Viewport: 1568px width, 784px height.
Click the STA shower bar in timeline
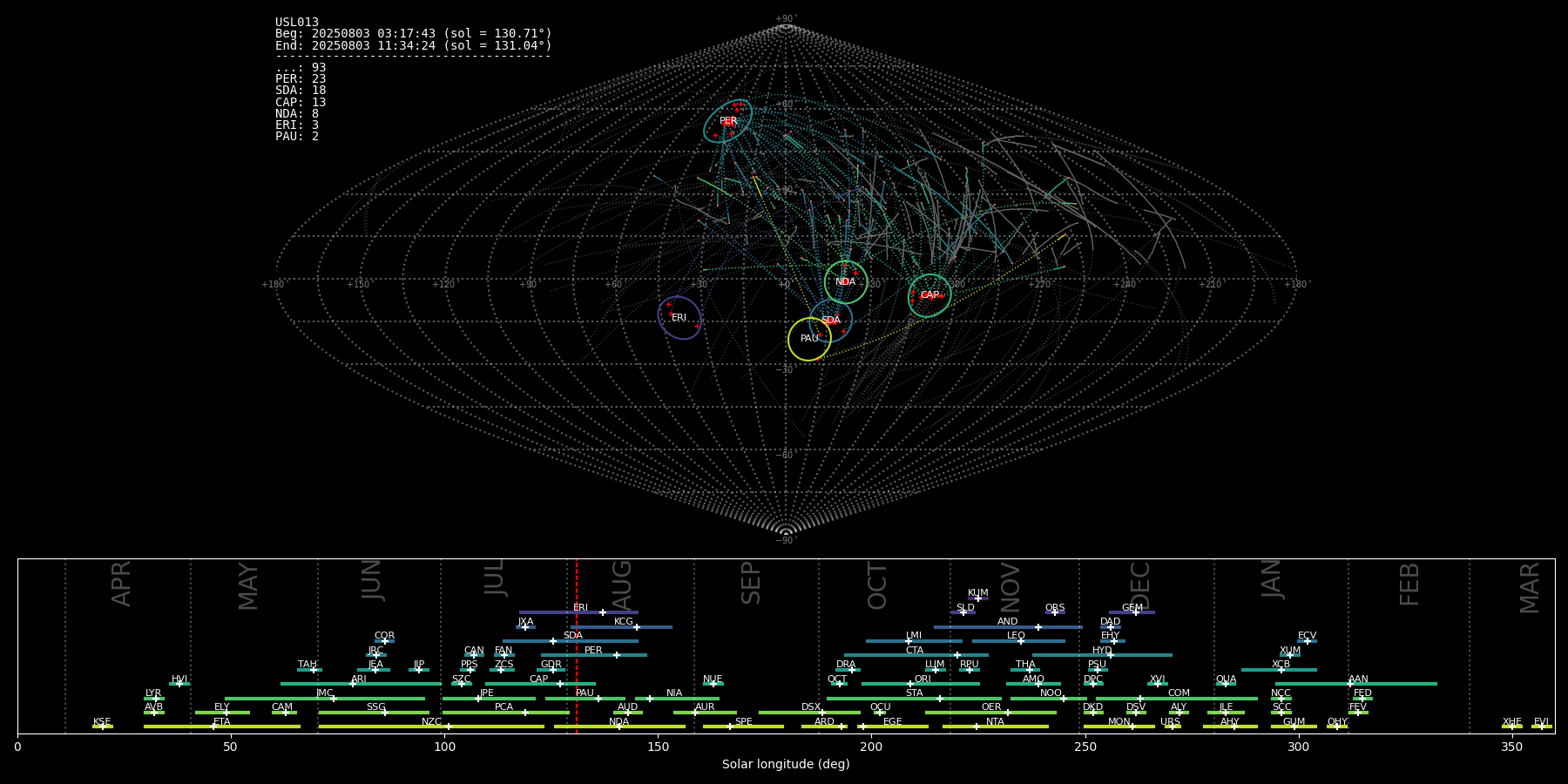(x=914, y=699)
